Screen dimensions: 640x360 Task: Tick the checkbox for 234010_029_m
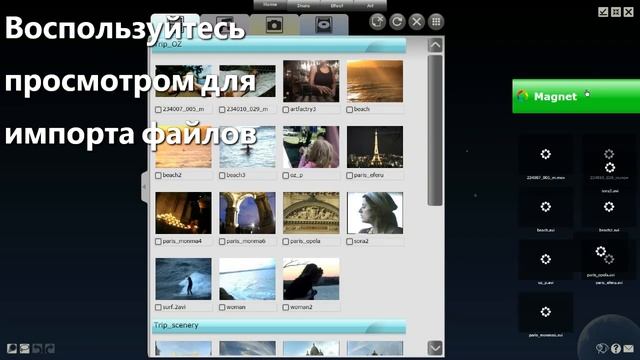222,109
